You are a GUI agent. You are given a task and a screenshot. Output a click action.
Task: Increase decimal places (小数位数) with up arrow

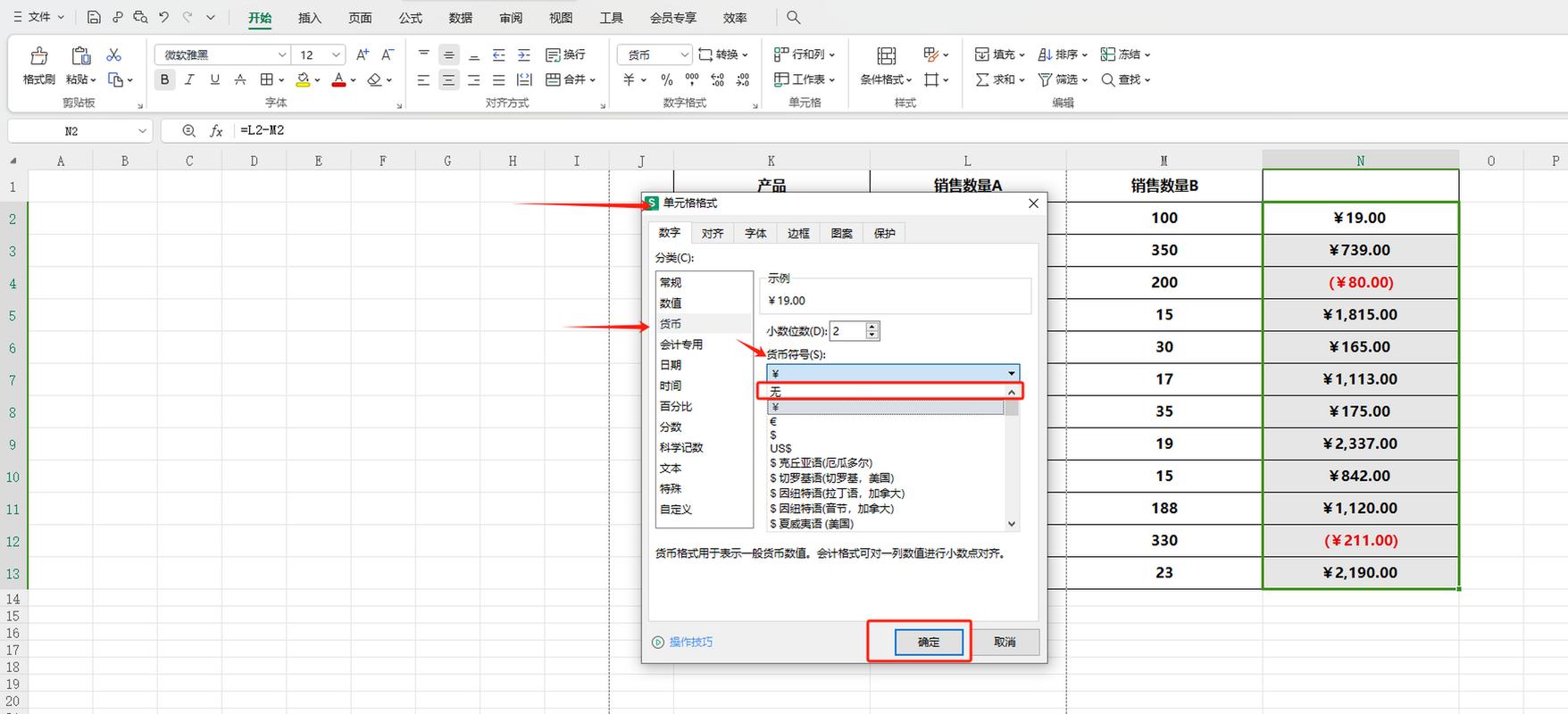point(872,326)
